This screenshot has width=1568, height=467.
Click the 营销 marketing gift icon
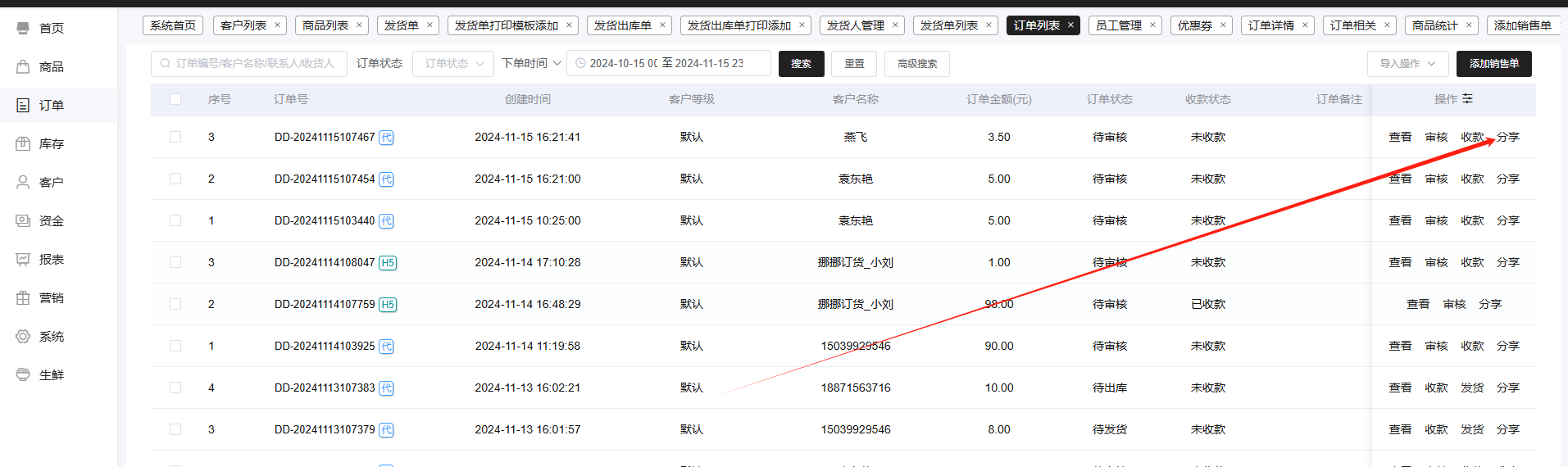[x=23, y=298]
